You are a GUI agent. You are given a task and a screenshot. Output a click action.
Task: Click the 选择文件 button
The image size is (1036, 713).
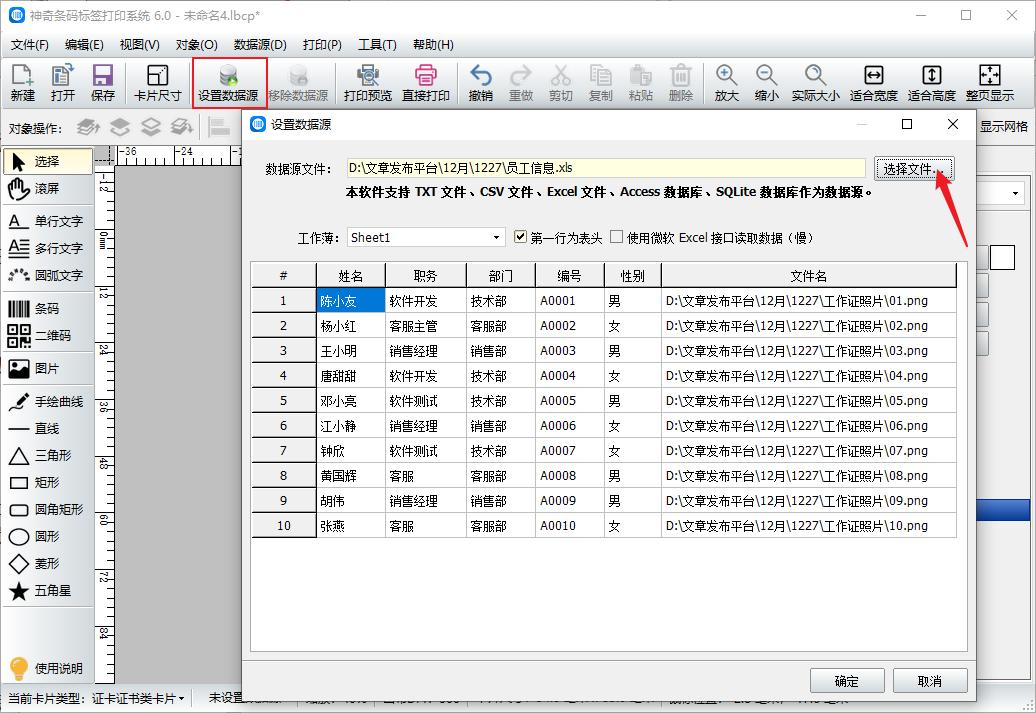[x=912, y=169]
